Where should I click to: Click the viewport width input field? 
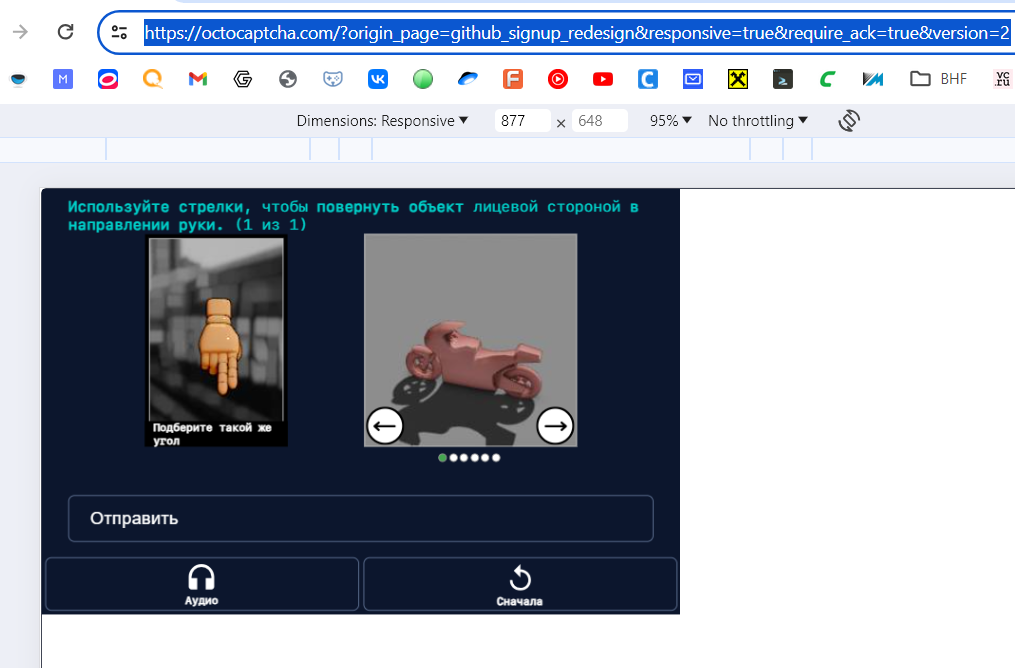(522, 120)
